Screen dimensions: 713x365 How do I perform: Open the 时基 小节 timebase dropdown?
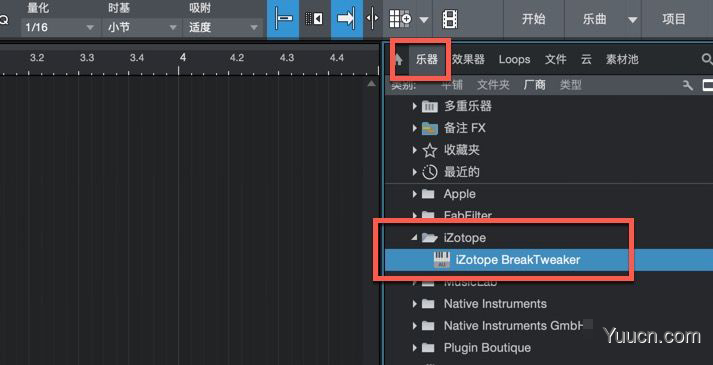pos(141,27)
